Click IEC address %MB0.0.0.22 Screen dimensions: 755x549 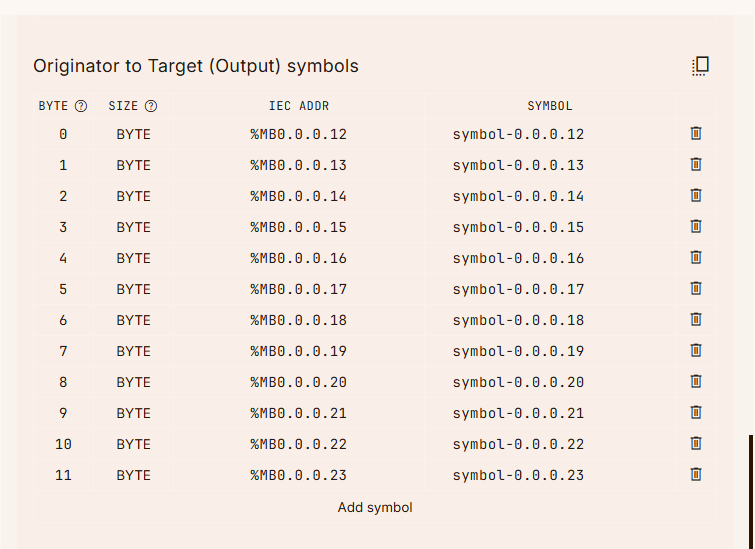point(299,444)
